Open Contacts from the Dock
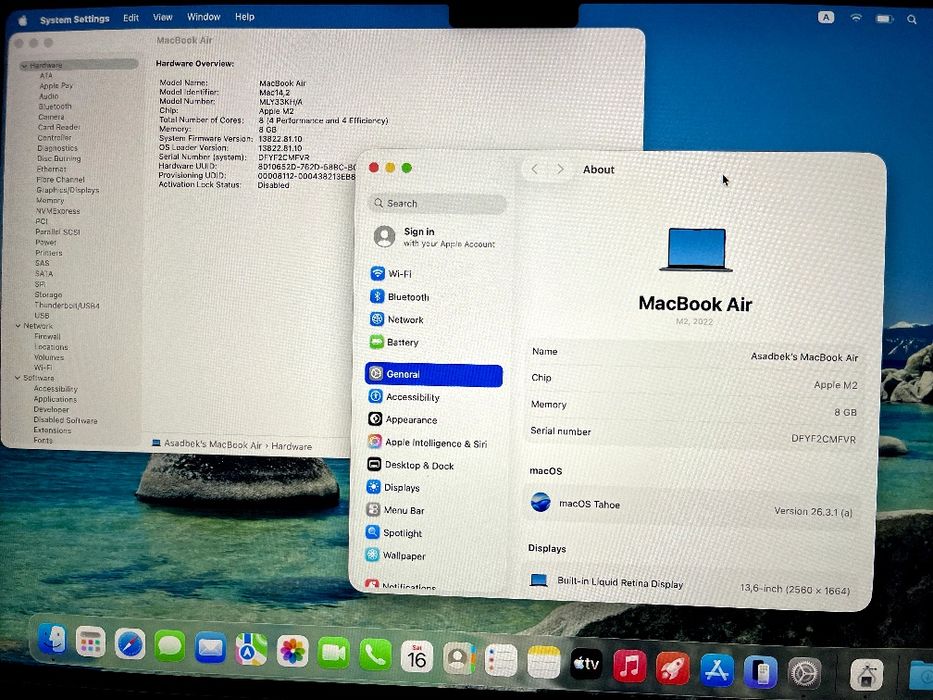 (x=458, y=658)
